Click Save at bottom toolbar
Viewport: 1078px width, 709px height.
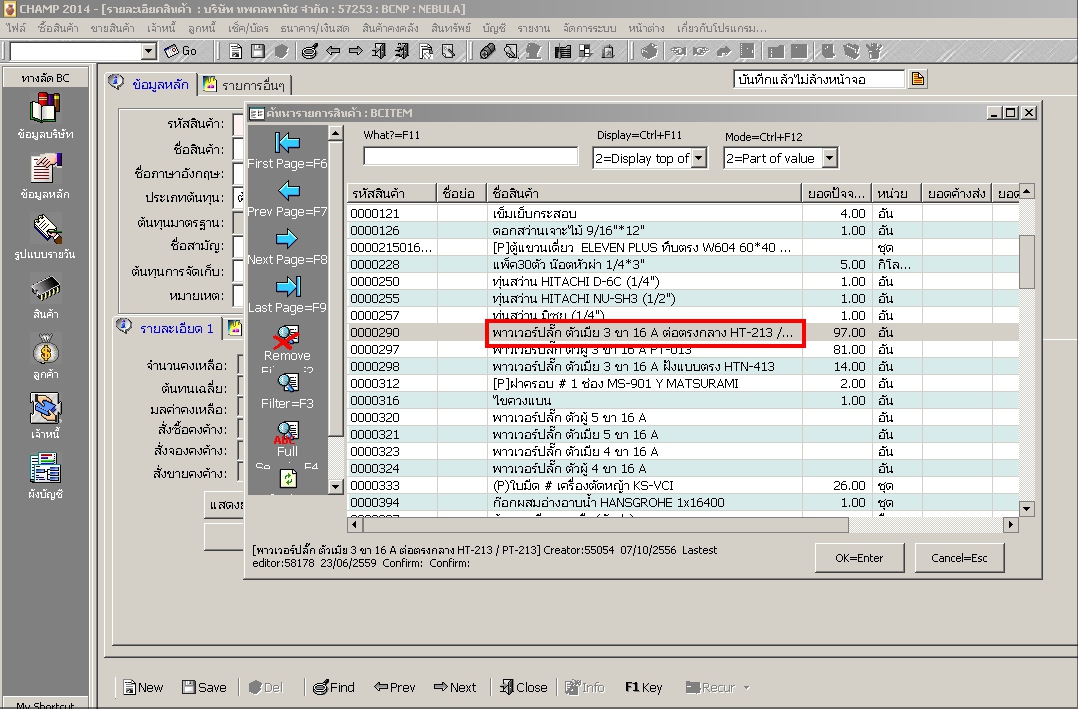pos(204,687)
